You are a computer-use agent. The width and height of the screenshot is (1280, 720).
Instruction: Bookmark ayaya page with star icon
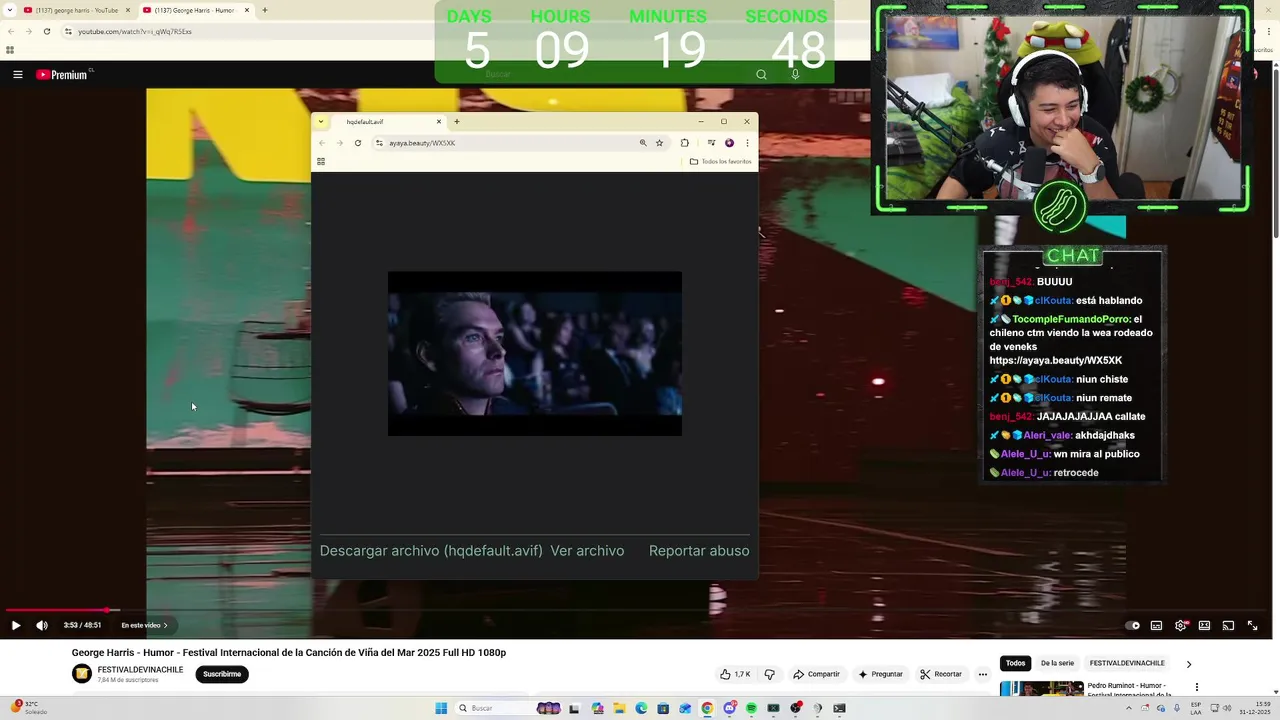[x=659, y=143]
